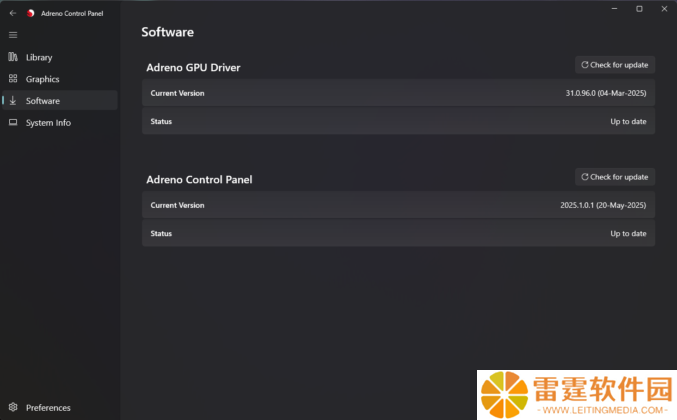677x420 pixels.
Task: Click Control Panel Status label
Action: point(161,234)
